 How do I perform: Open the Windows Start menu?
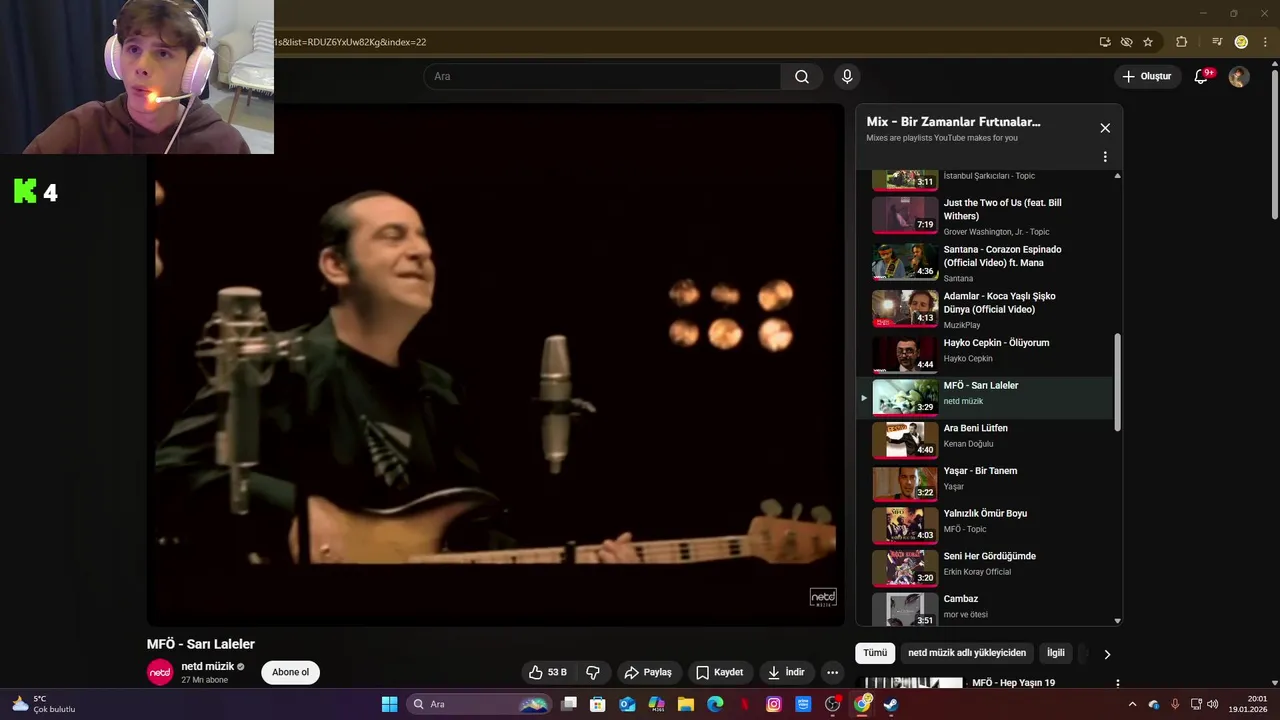(x=389, y=704)
